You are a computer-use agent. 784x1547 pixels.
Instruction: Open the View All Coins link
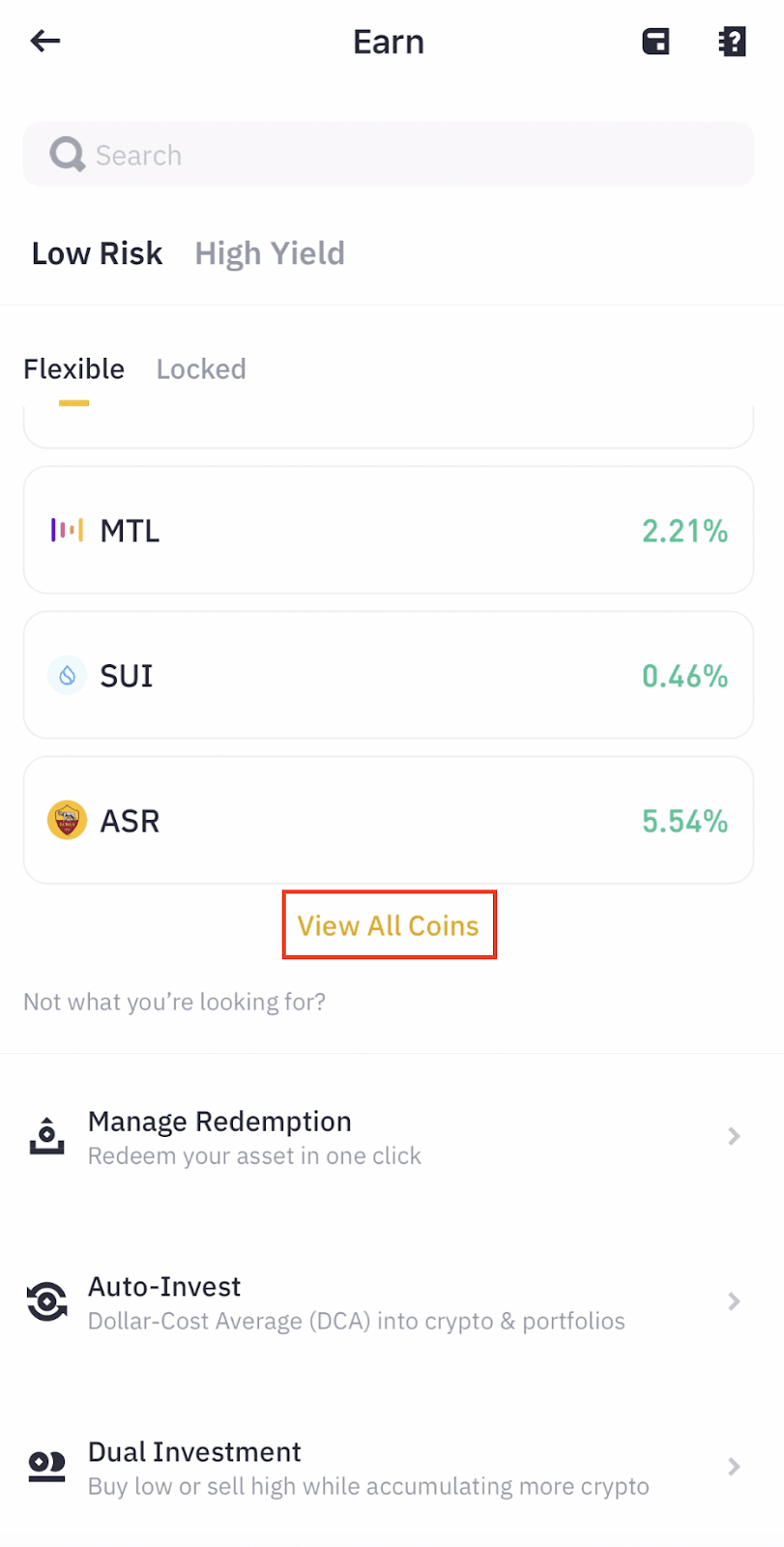tap(389, 925)
